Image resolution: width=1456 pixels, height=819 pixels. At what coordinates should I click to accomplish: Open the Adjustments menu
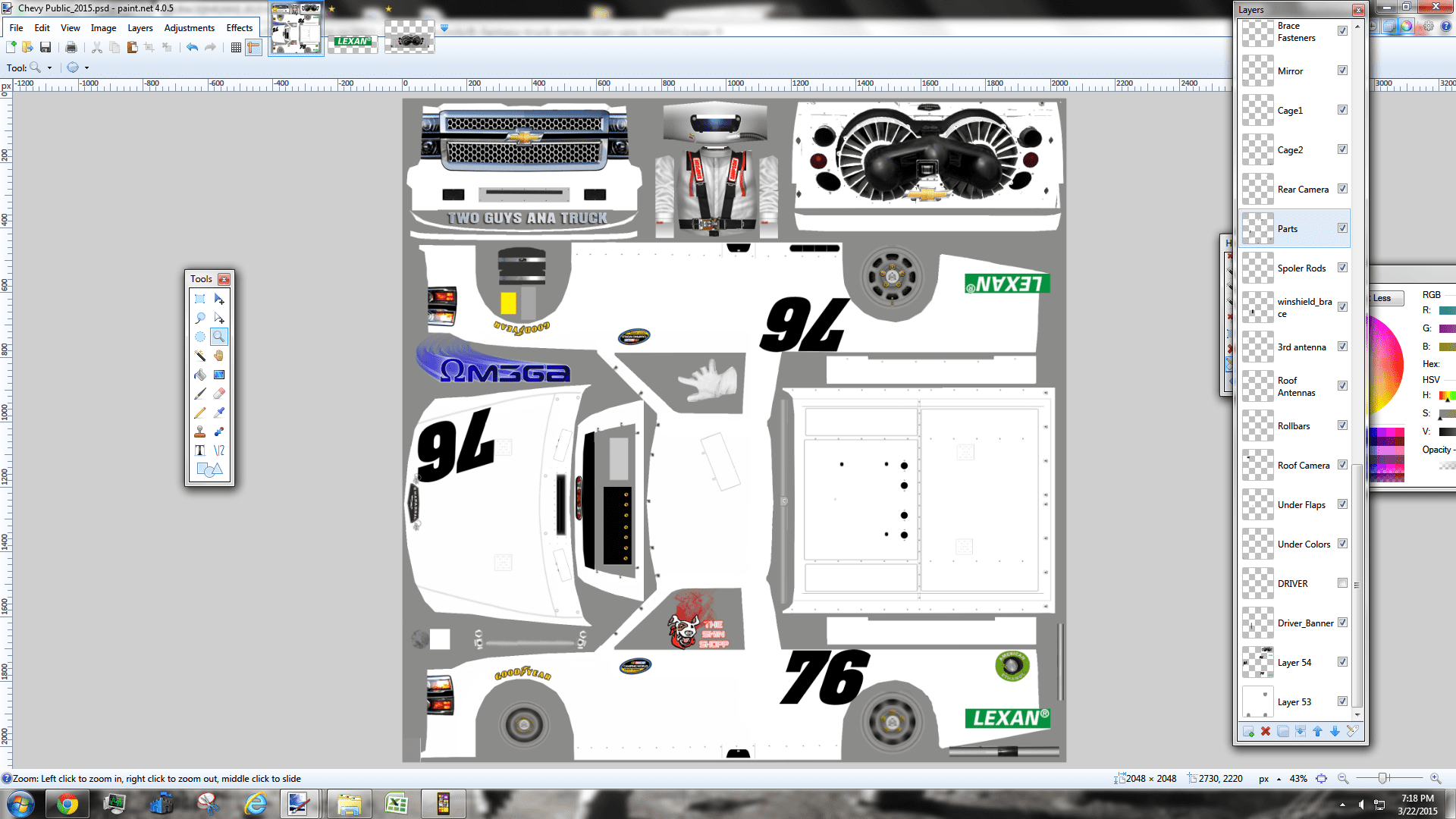pyautogui.click(x=190, y=28)
